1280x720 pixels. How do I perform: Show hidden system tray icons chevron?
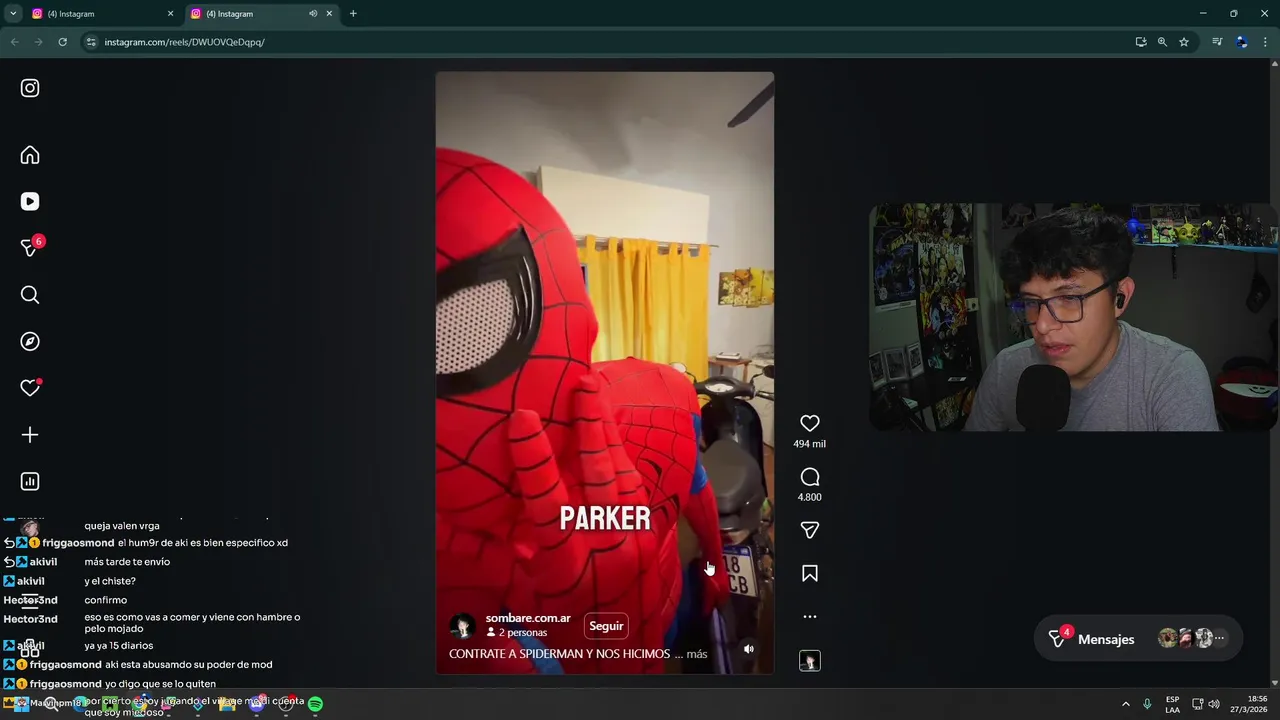[1125, 704]
